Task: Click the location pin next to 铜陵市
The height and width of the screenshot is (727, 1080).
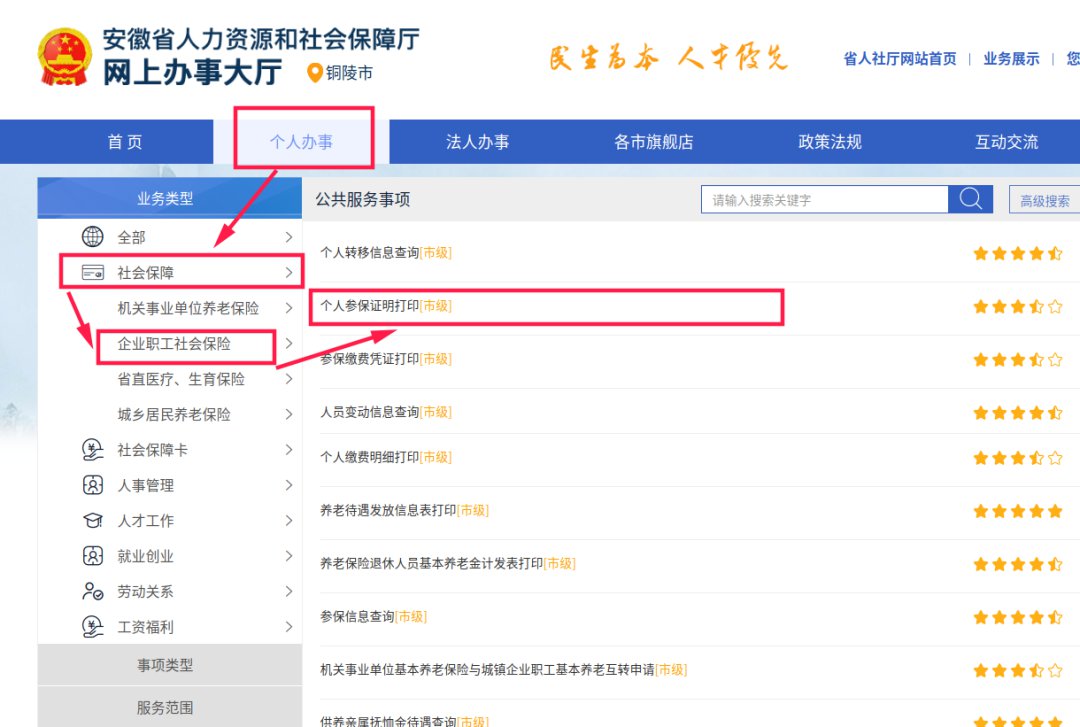Action: [x=315, y=73]
